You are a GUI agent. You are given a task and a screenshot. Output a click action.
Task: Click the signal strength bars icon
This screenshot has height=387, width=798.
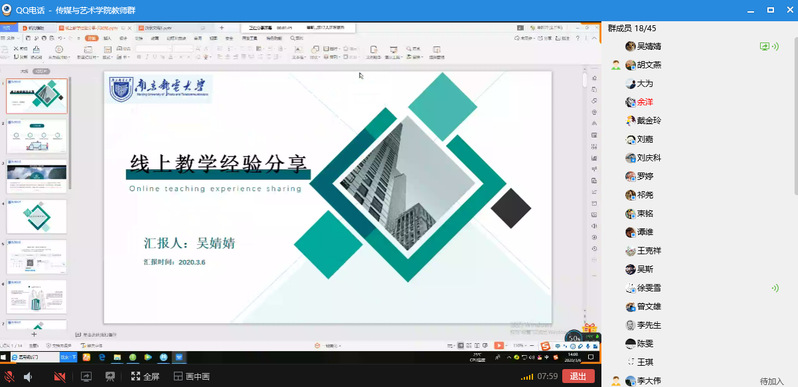tap(527, 377)
